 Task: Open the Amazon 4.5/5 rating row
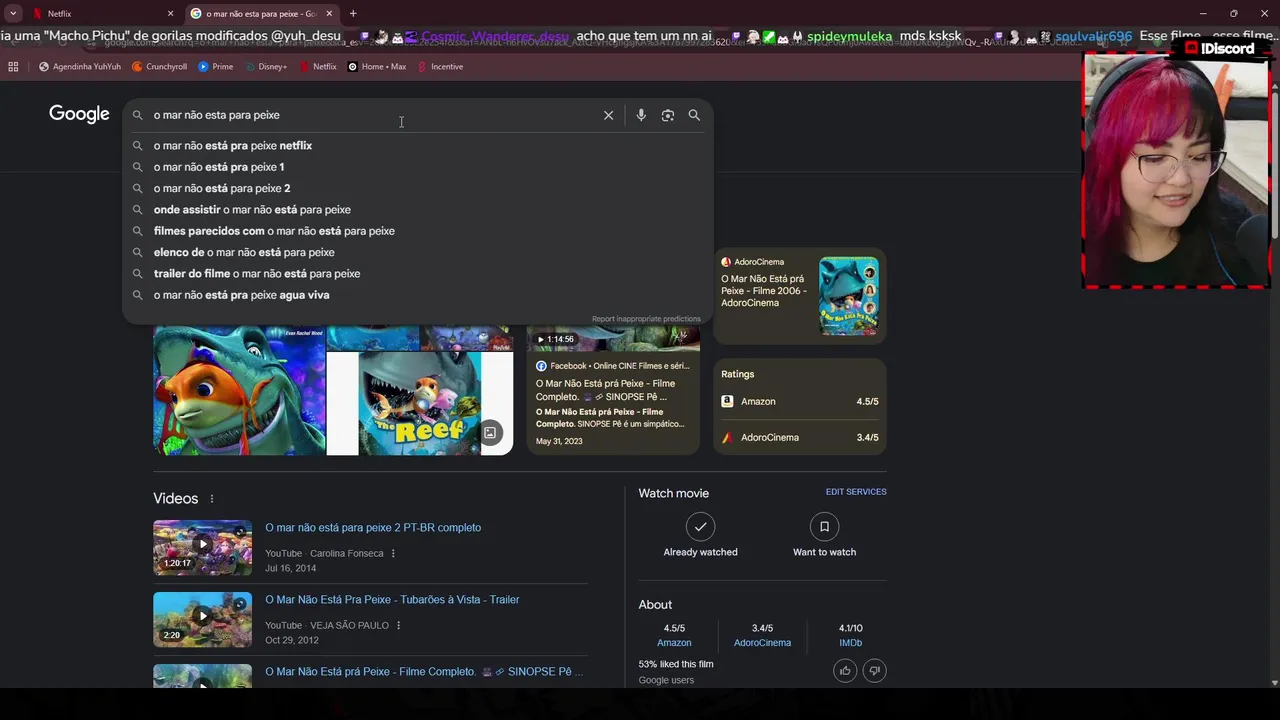(x=800, y=402)
